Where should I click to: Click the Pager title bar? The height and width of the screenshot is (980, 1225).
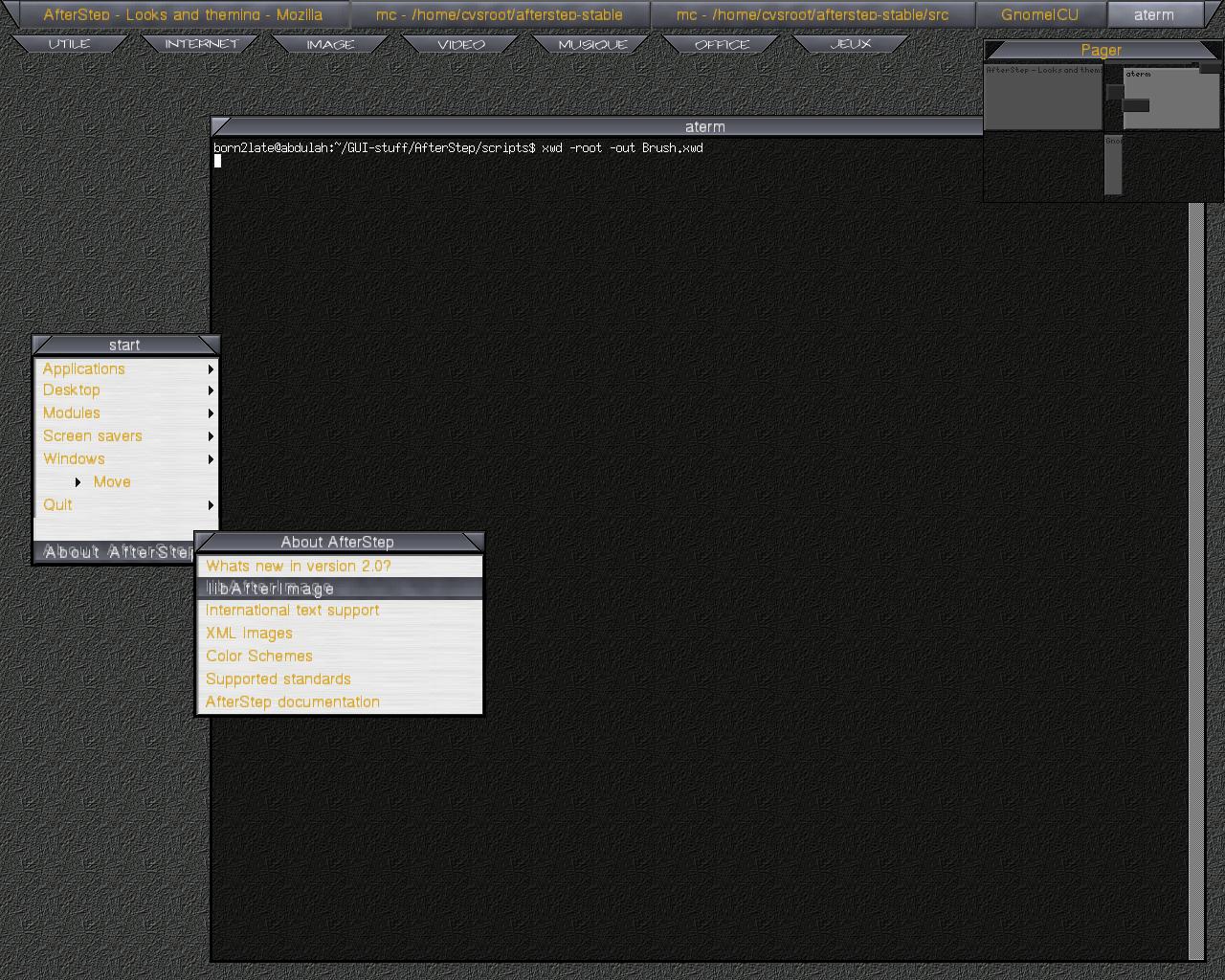point(1102,50)
